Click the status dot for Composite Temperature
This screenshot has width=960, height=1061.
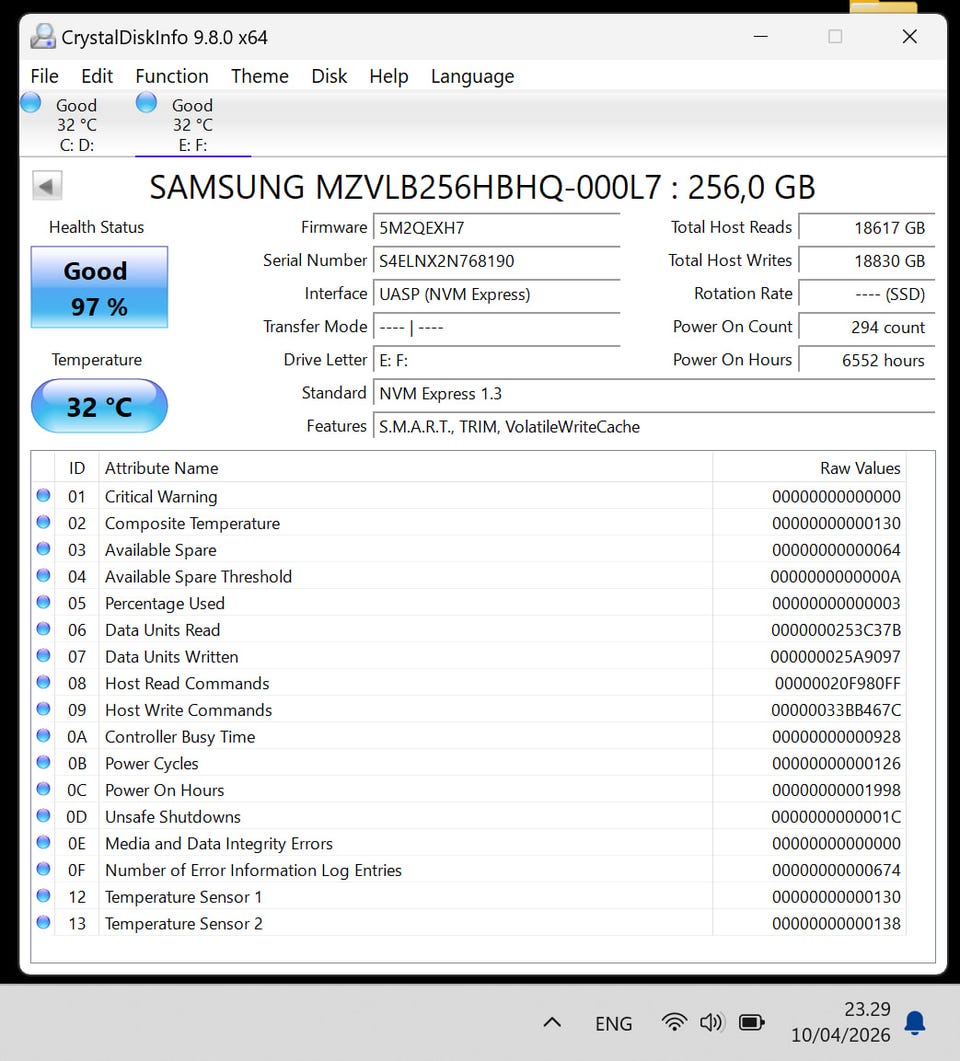43,522
